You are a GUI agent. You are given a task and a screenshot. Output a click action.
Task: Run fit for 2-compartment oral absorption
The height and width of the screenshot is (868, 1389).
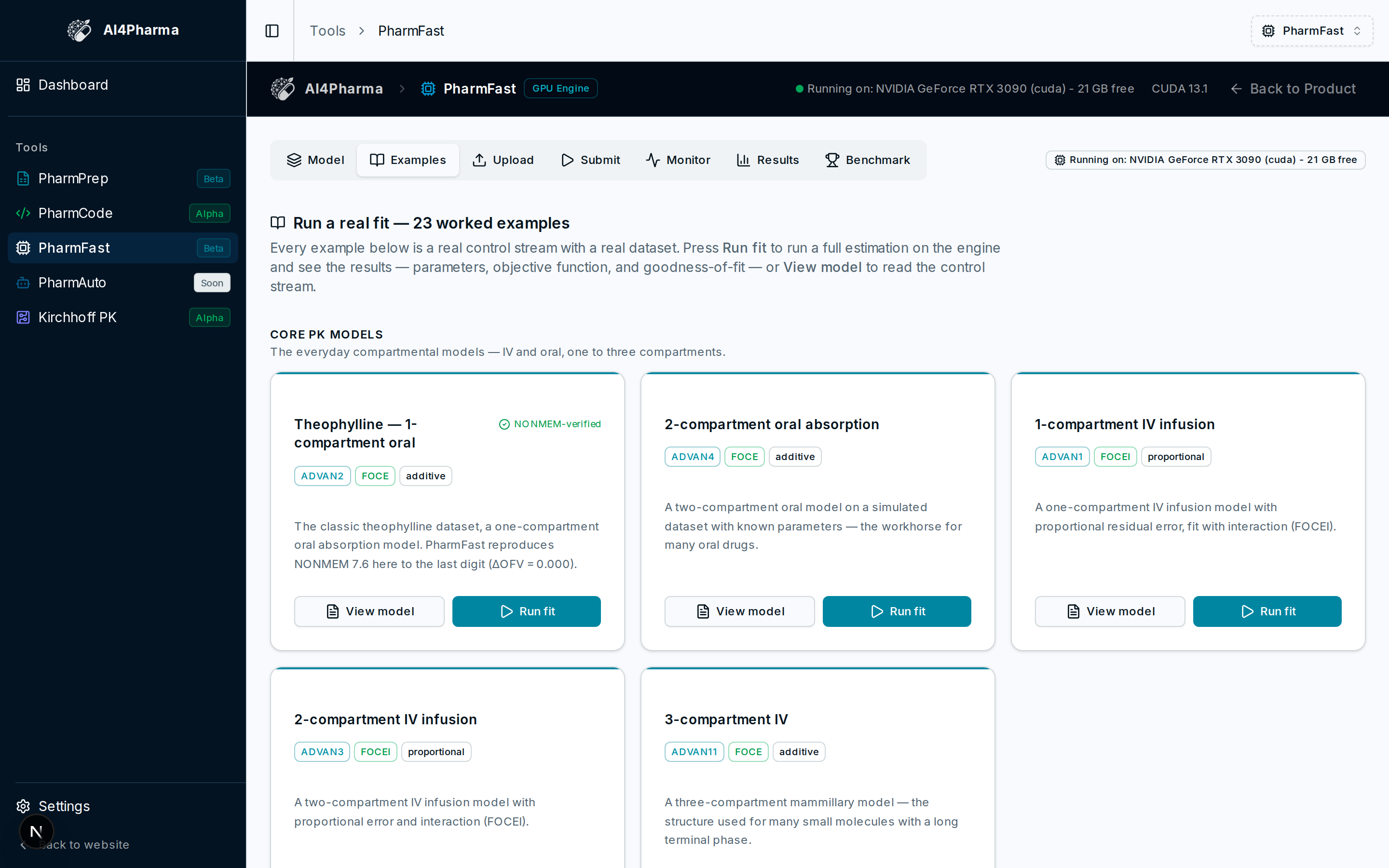tap(897, 611)
